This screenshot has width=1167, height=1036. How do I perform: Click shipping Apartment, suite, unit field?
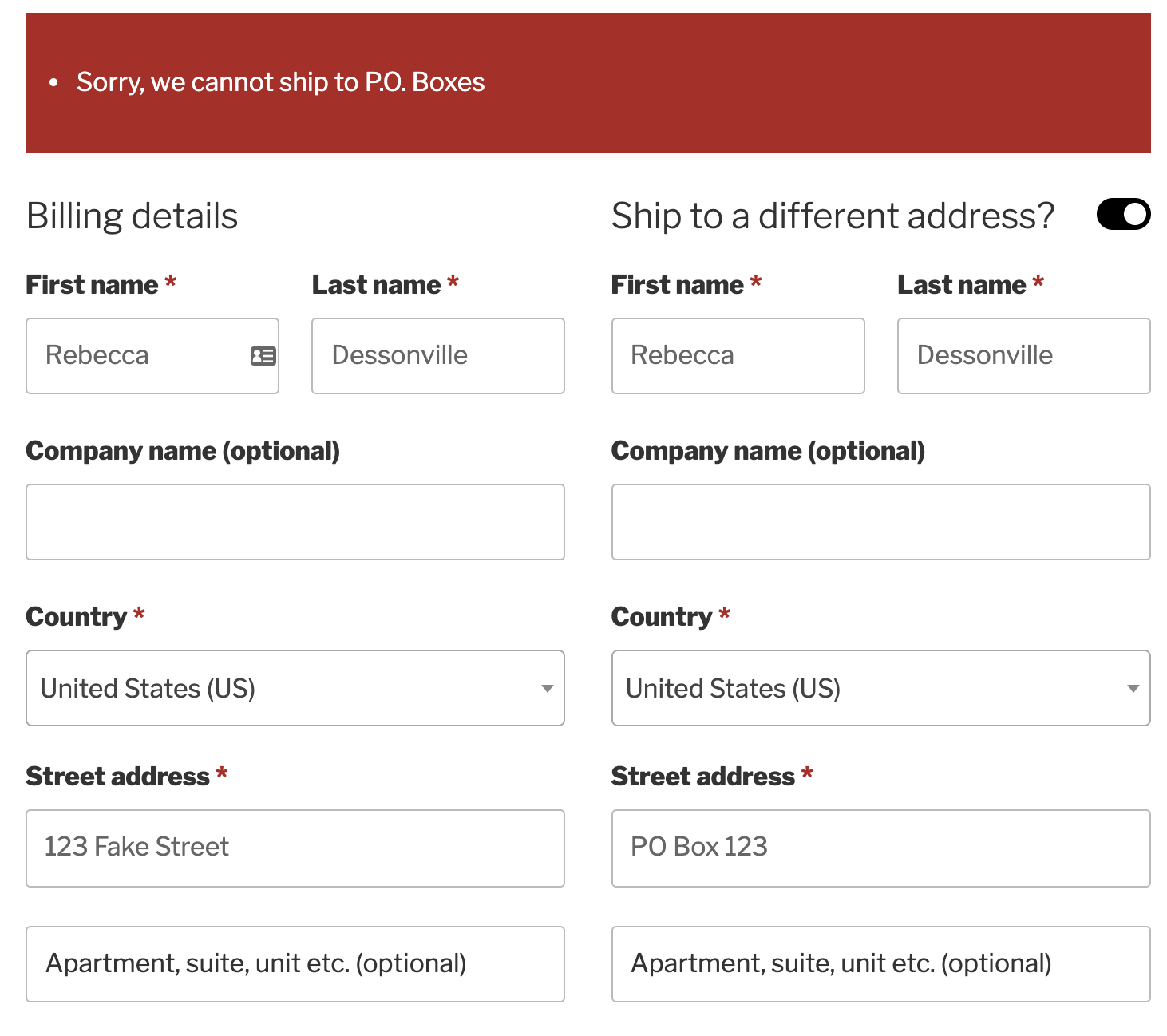click(880, 964)
